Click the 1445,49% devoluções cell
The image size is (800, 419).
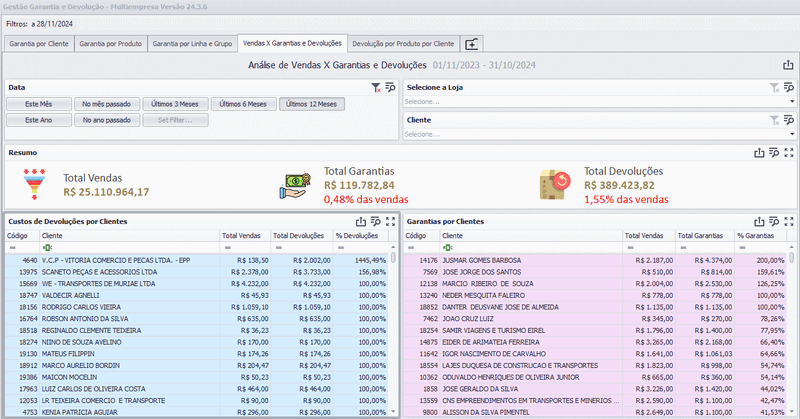pyautogui.click(x=360, y=260)
